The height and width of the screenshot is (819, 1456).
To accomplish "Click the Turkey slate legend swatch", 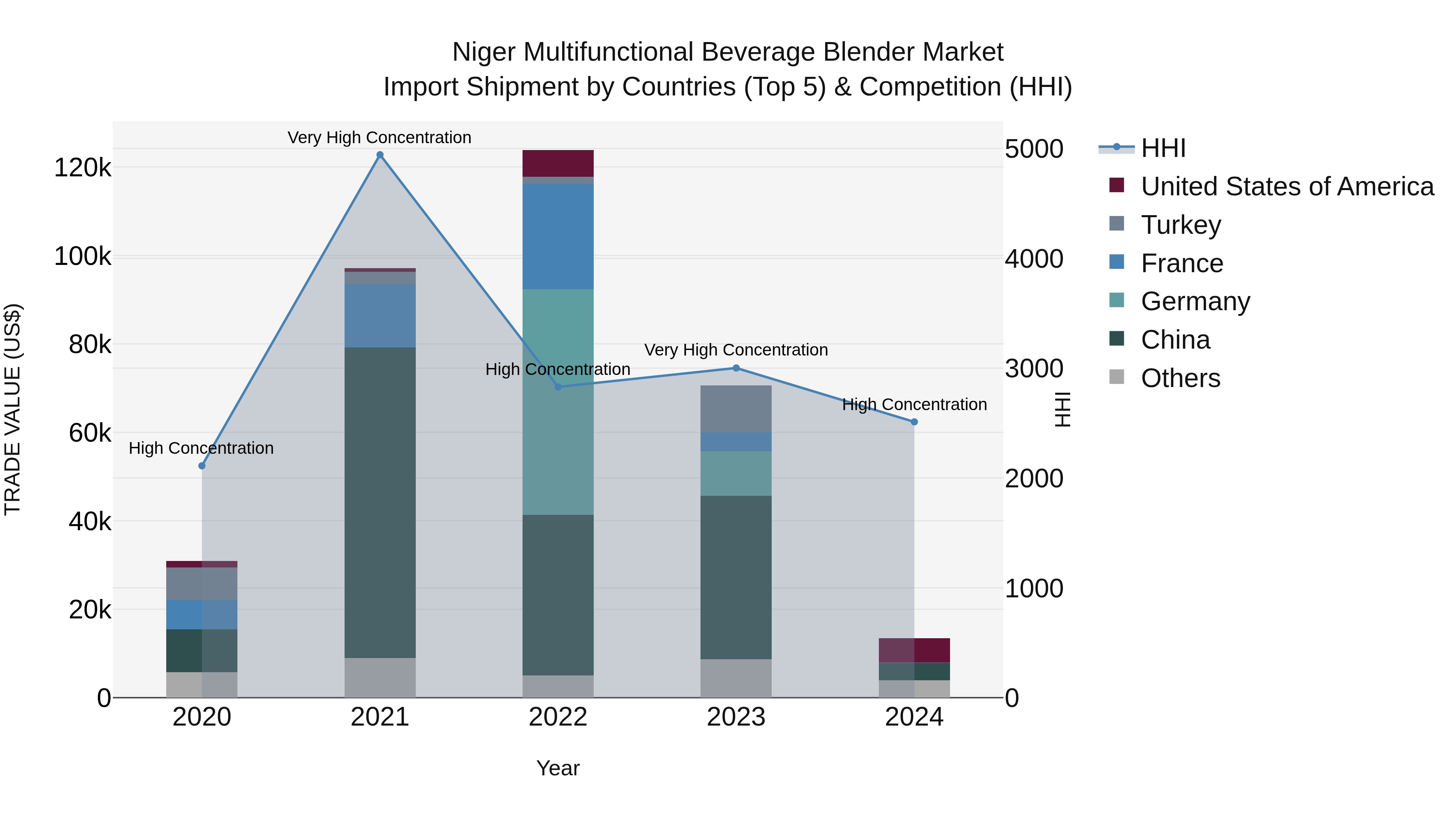I will [x=1116, y=223].
